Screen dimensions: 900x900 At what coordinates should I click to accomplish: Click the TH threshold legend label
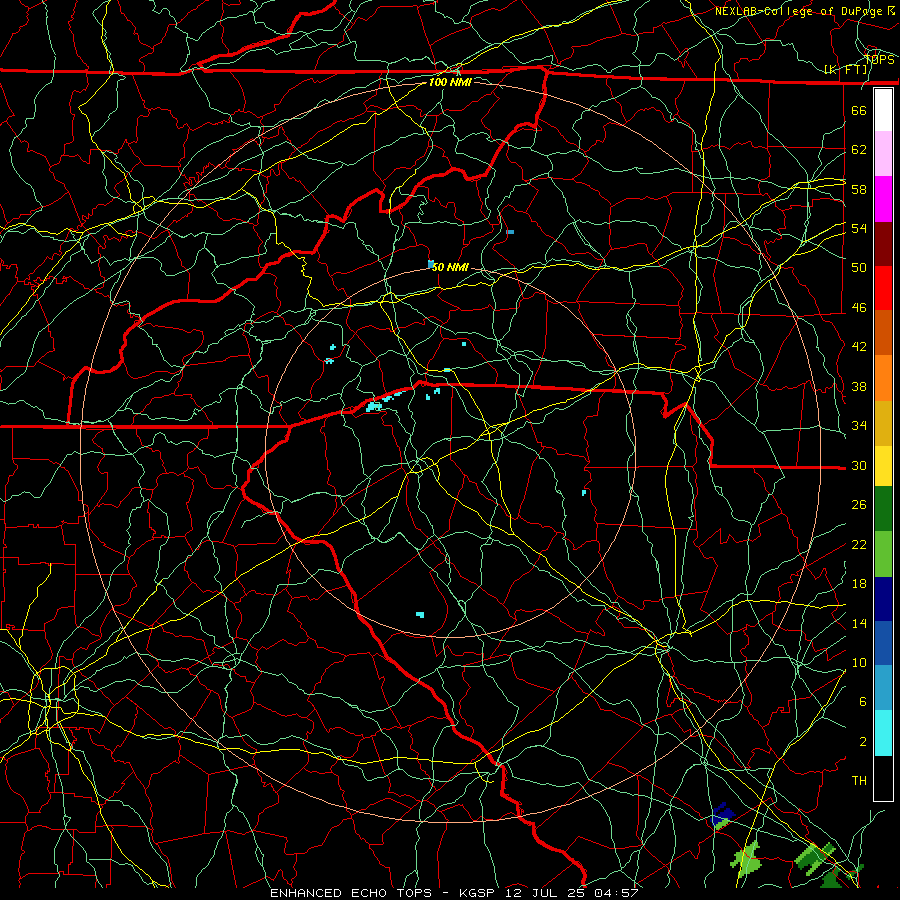tap(859, 780)
